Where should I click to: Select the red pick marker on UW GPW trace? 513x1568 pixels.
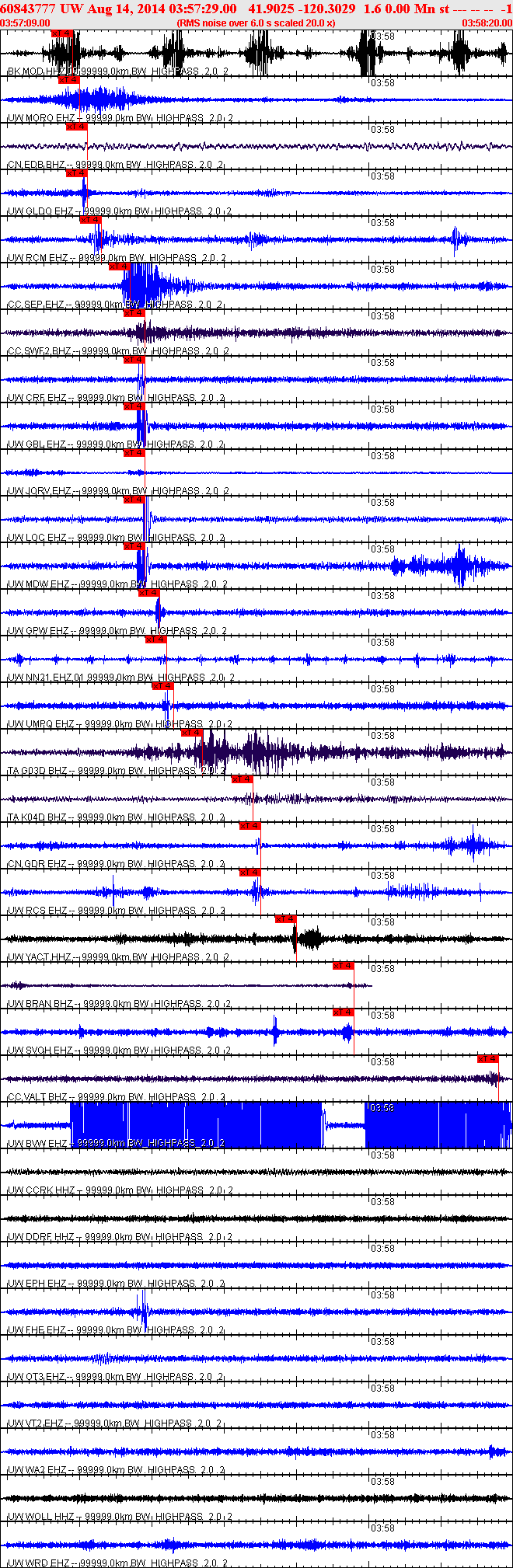coord(149,592)
